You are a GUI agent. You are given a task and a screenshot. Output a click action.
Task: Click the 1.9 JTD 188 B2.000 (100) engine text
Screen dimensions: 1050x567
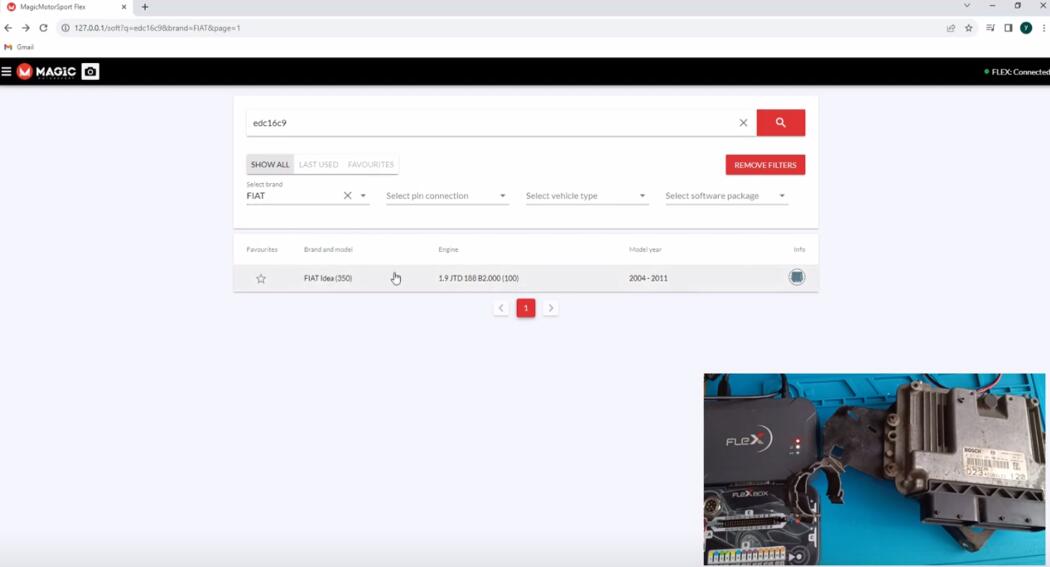click(x=479, y=278)
